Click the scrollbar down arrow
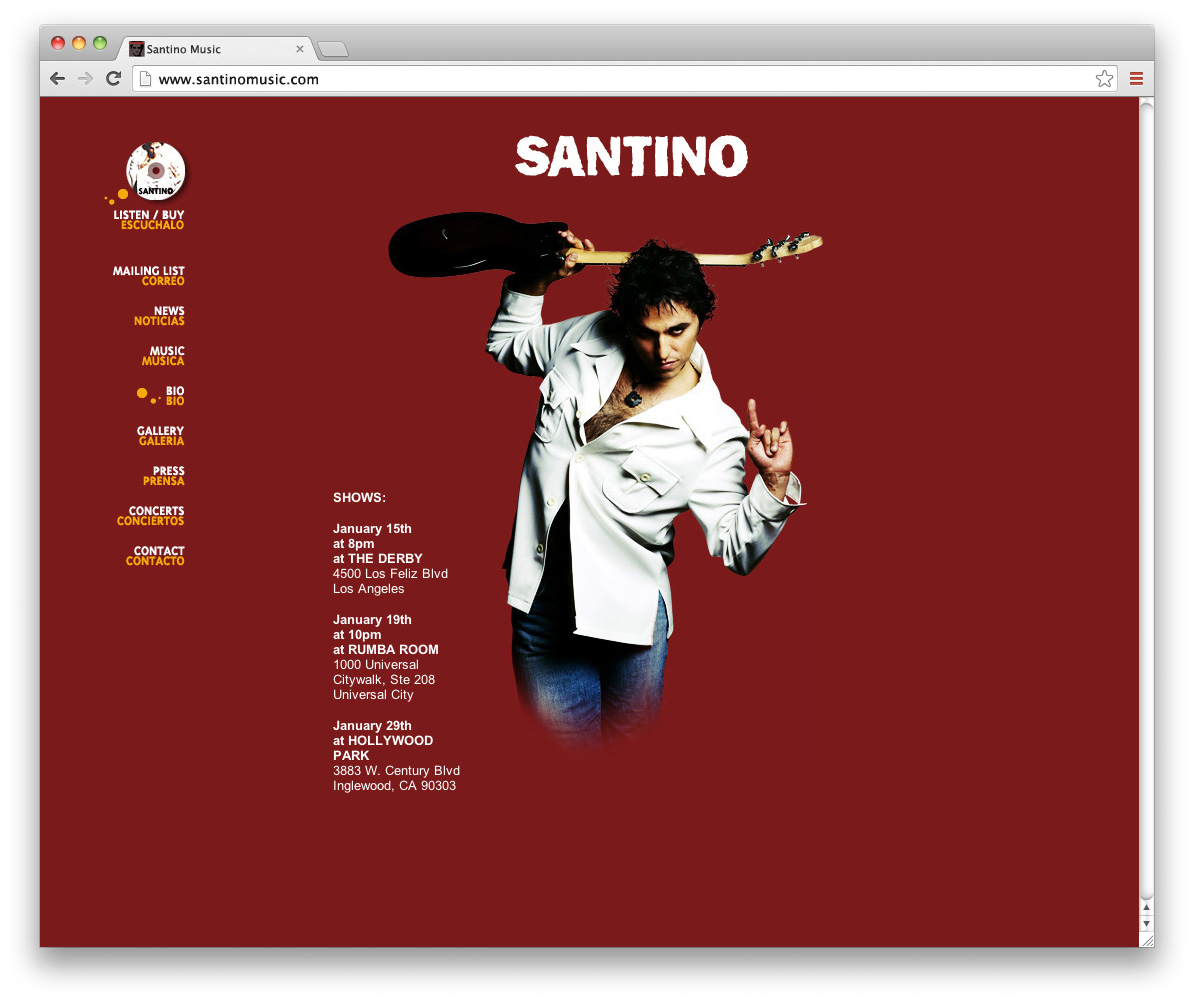This screenshot has height=1000, width=1194. pyautogui.click(x=1145, y=925)
